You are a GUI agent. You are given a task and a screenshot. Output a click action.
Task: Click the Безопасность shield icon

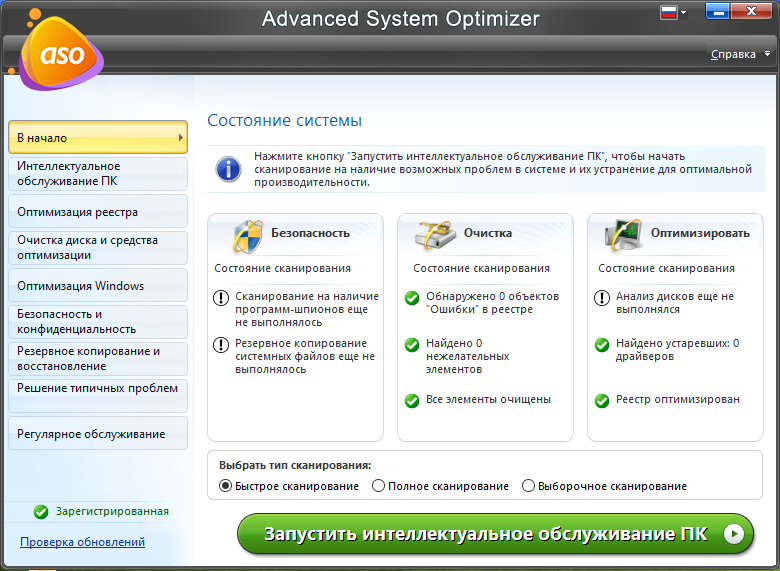(248, 236)
